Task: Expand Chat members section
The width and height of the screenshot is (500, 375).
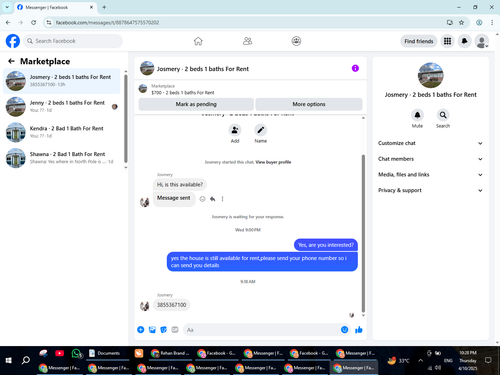Action: [x=430, y=159]
